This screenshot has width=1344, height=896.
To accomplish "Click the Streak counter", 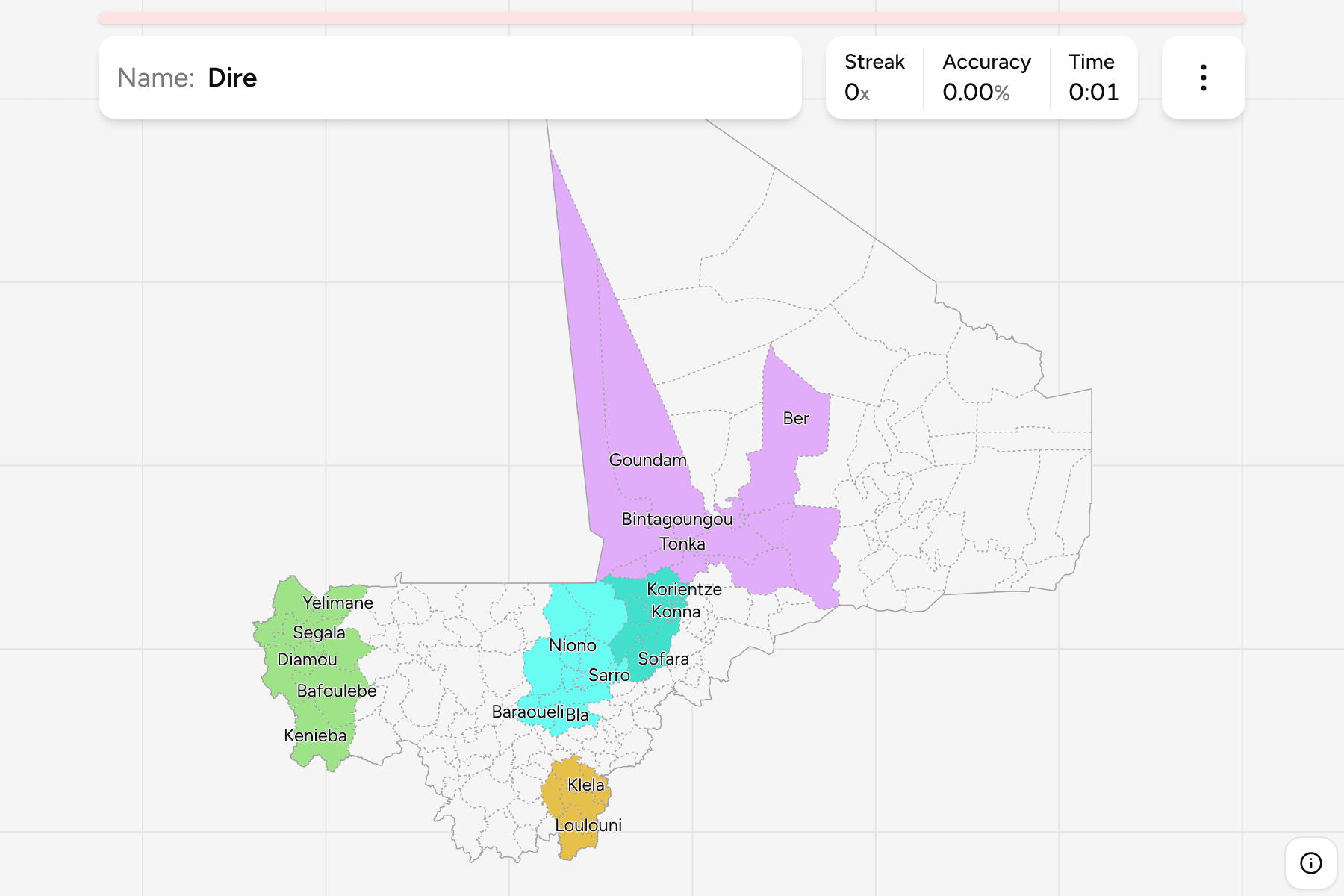I will click(874, 78).
